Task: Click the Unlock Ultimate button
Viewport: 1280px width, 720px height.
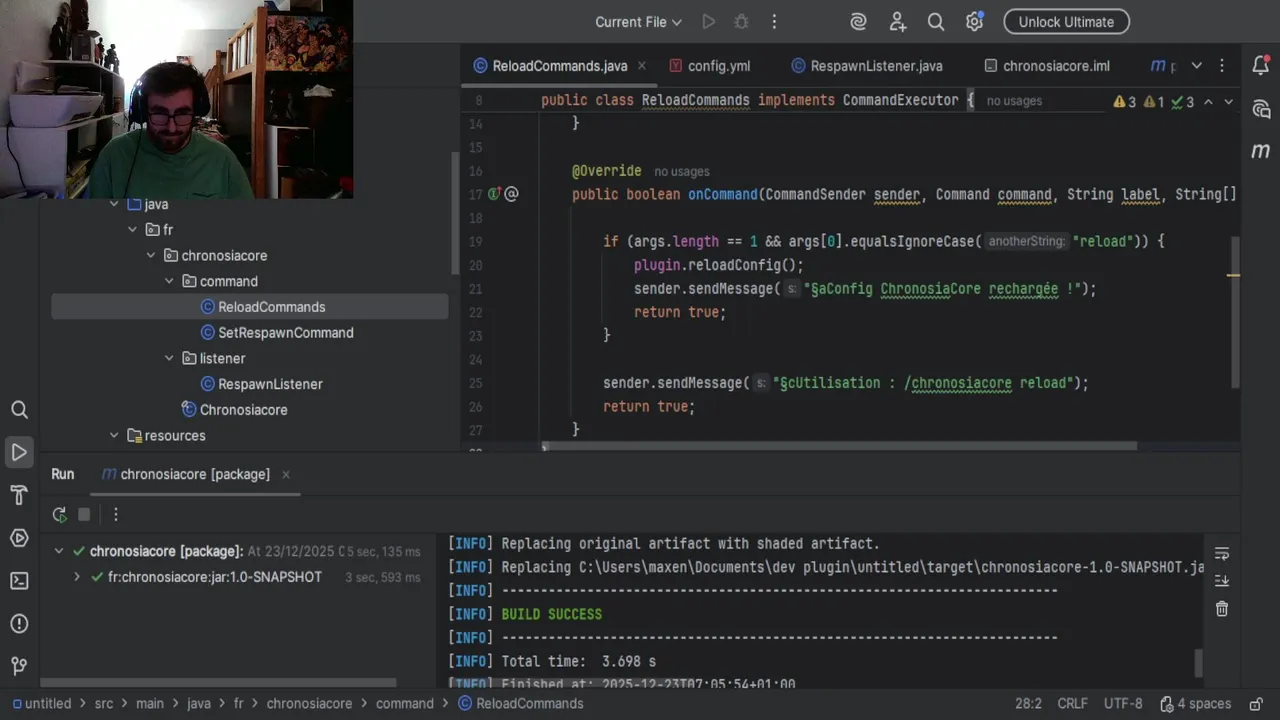Action: (x=1066, y=22)
